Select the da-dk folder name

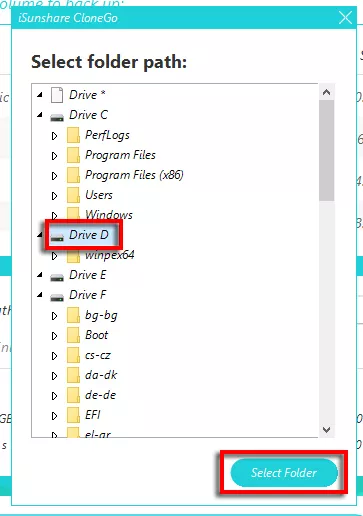[101, 375]
